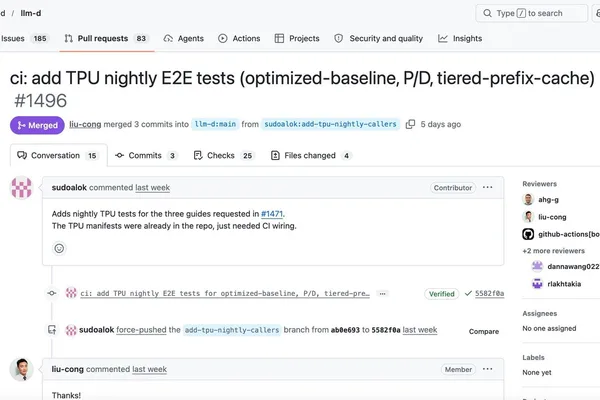Image resolution: width=600 pixels, height=400 pixels.
Task: Open the llm-d:main base branch link
Action: click(215, 124)
